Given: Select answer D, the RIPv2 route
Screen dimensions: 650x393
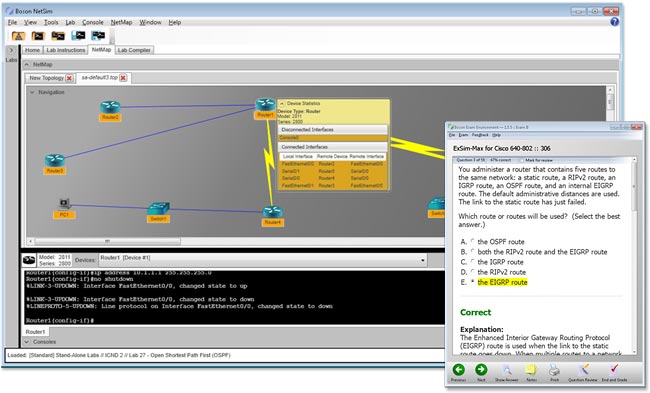Looking at the screenshot, I should (473, 272).
